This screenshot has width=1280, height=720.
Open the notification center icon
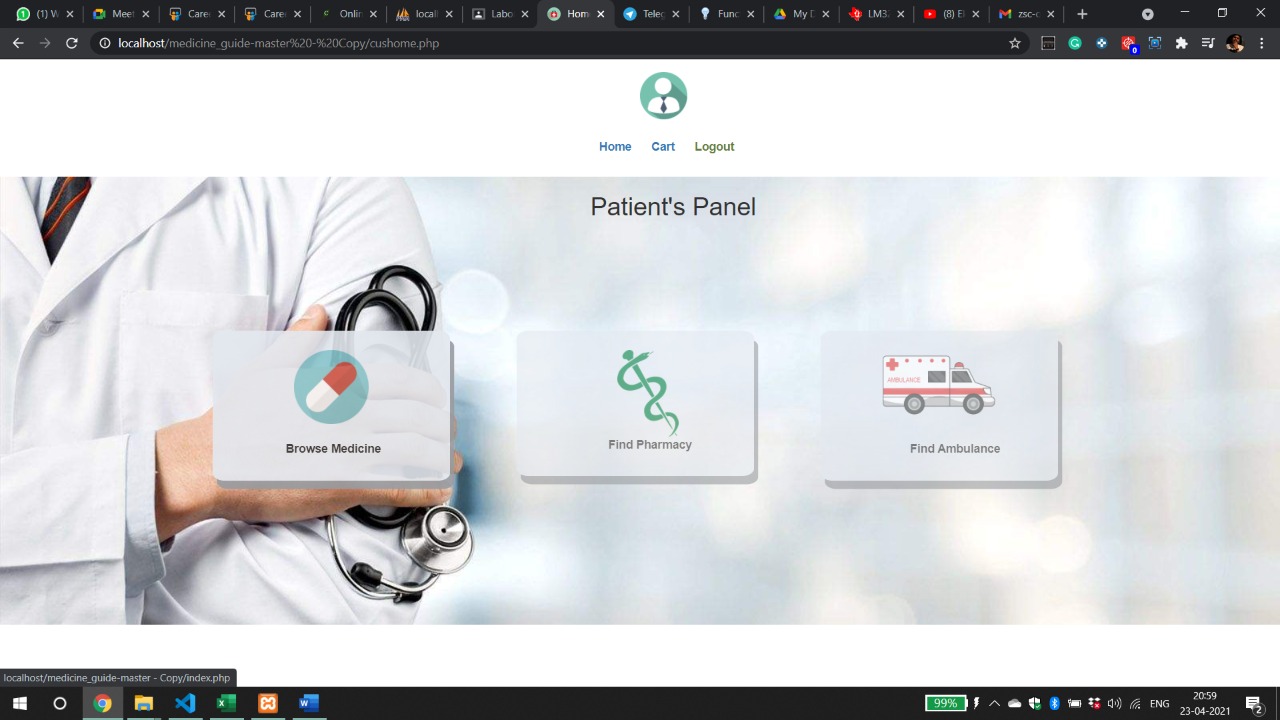point(1254,703)
